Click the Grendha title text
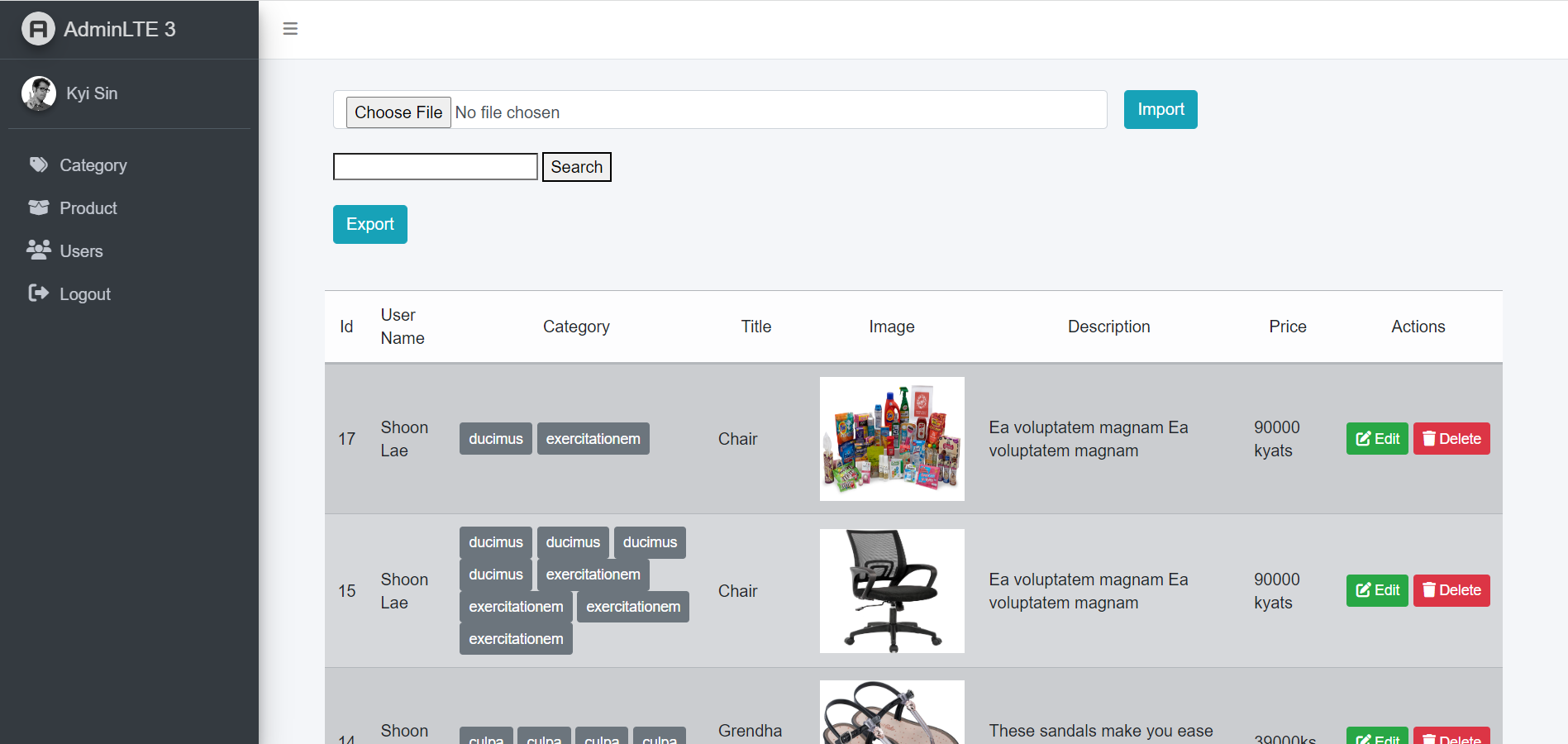 [750, 731]
